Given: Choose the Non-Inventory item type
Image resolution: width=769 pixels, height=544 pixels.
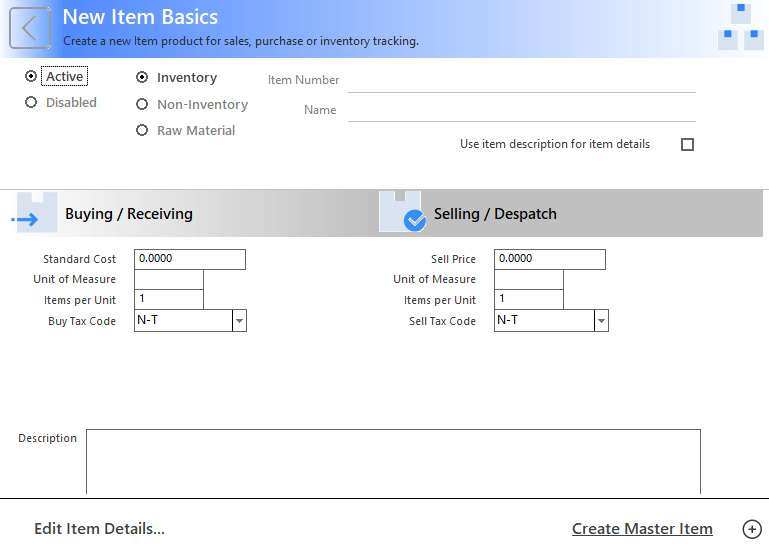Looking at the screenshot, I should point(142,104).
